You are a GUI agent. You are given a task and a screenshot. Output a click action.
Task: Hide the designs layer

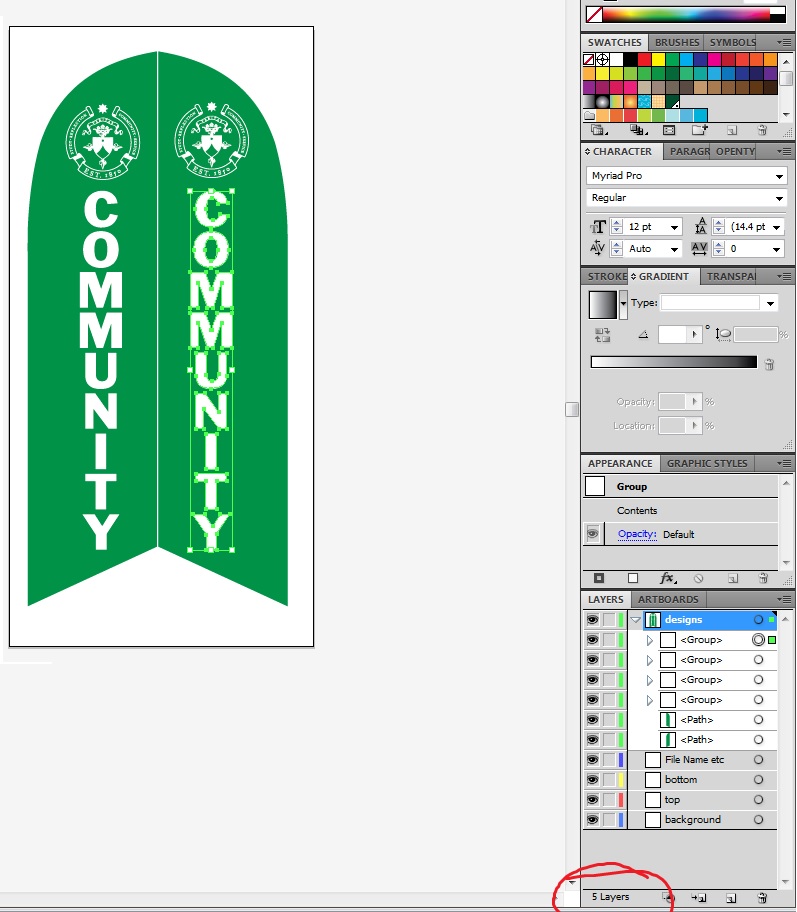592,620
